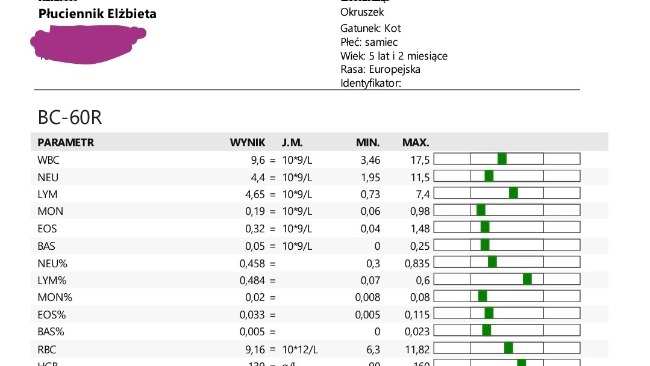This screenshot has height=366, width=650.
Task: Click the magenta redaction scribble
Action: [x=88, y=44]
